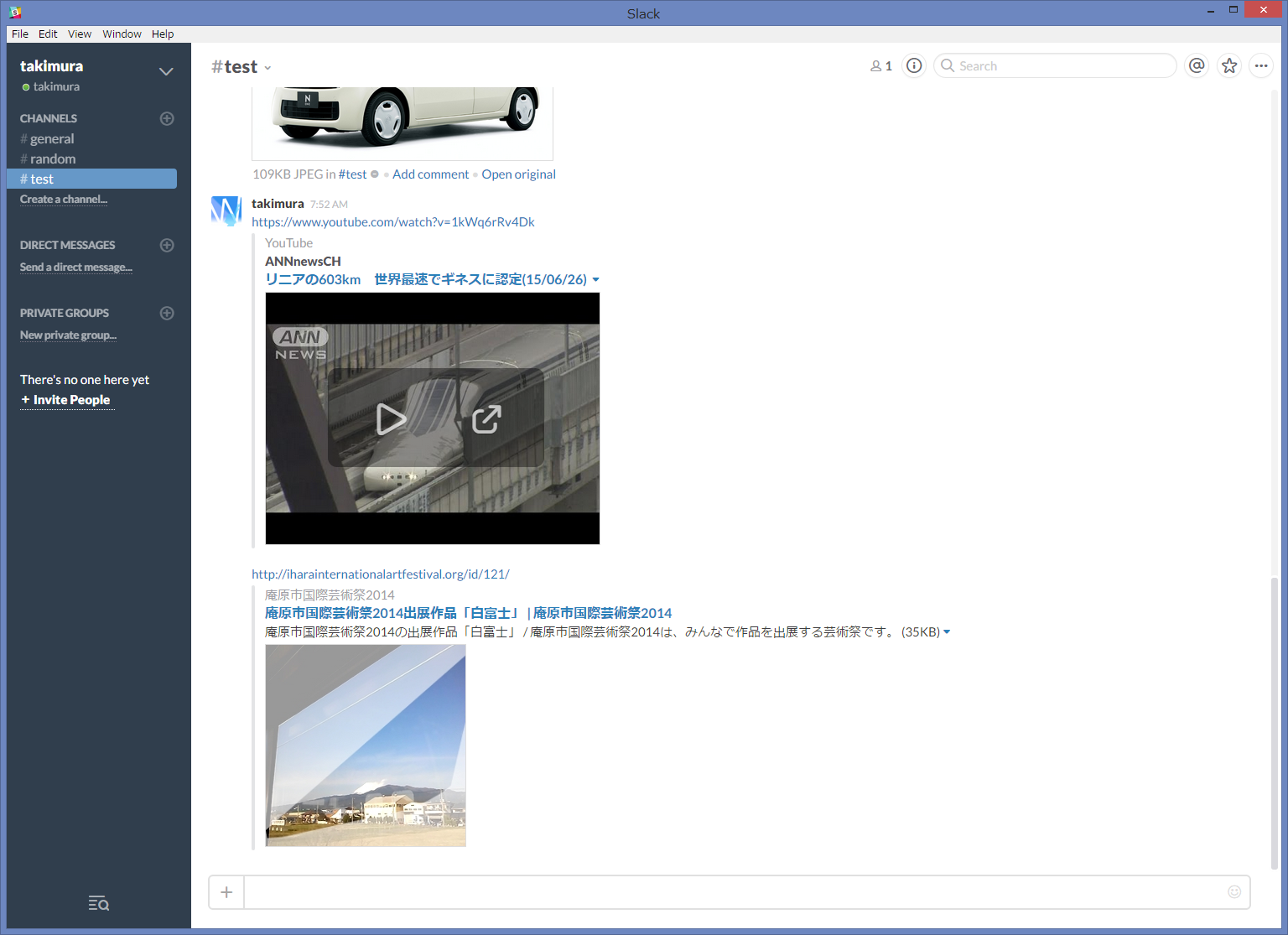Expand the takimura team menu chevron
This screenshot has width=1288, height=935.
pyautogui.click(x=166, y=71)
